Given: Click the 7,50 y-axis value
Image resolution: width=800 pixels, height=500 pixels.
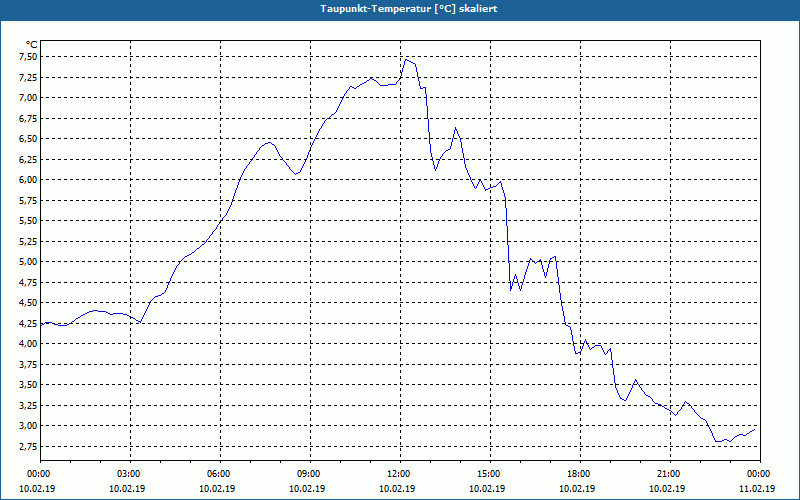Looking at the screenshot, I should (x=28, y=57).
